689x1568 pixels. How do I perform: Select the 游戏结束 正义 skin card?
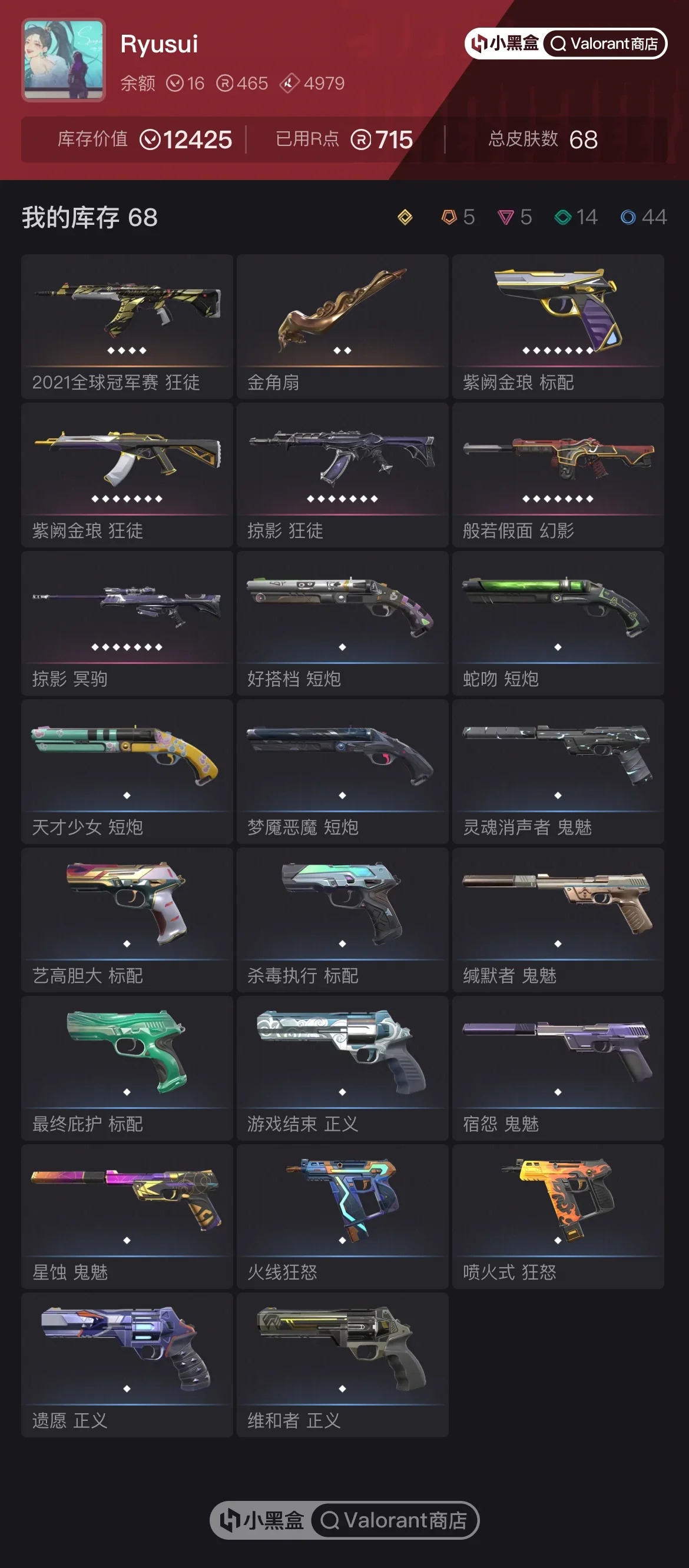[x=342, y=1068]
